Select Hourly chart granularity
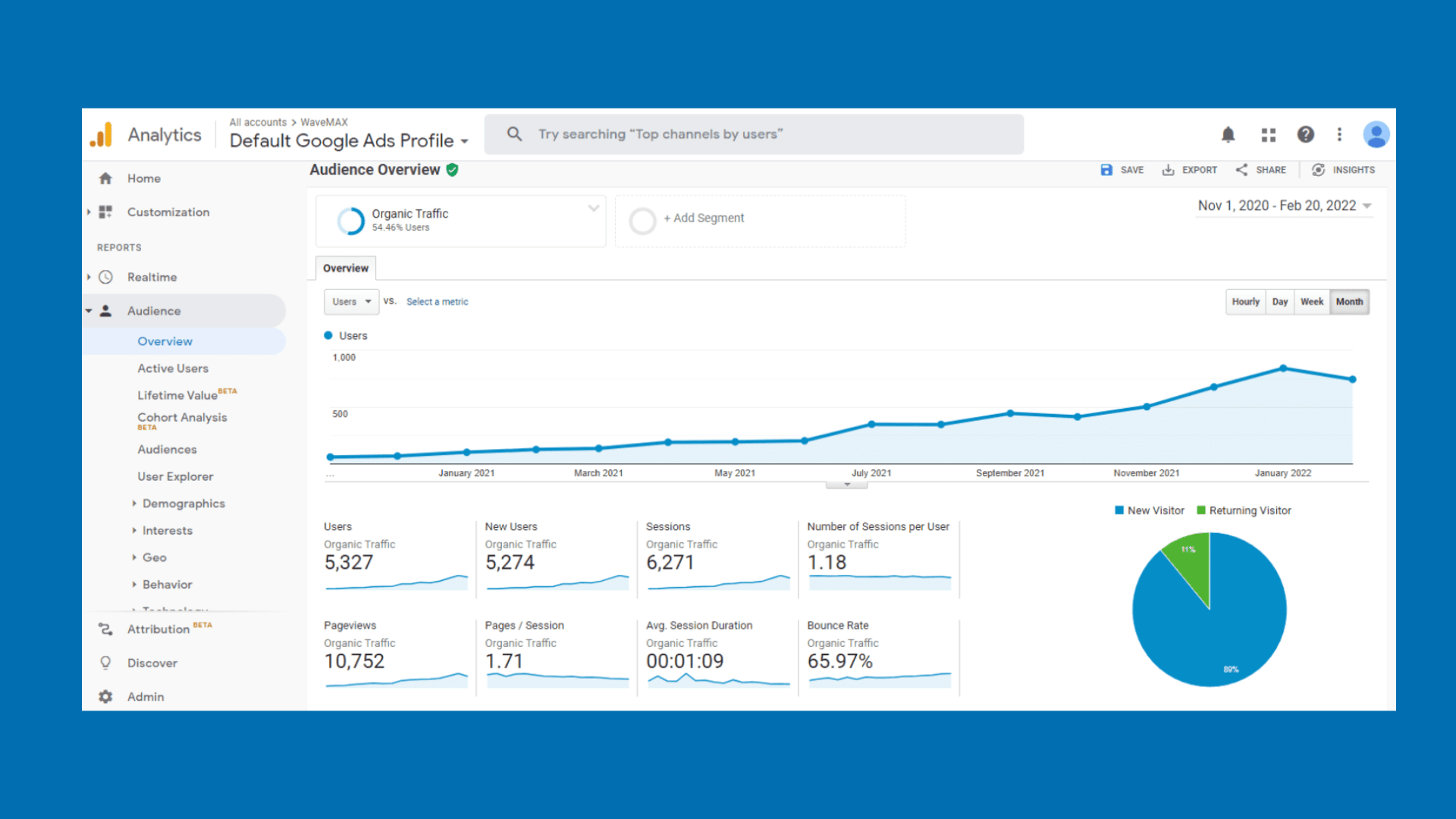This screenshot has width=1456, height=819. tap(1245, 302)
